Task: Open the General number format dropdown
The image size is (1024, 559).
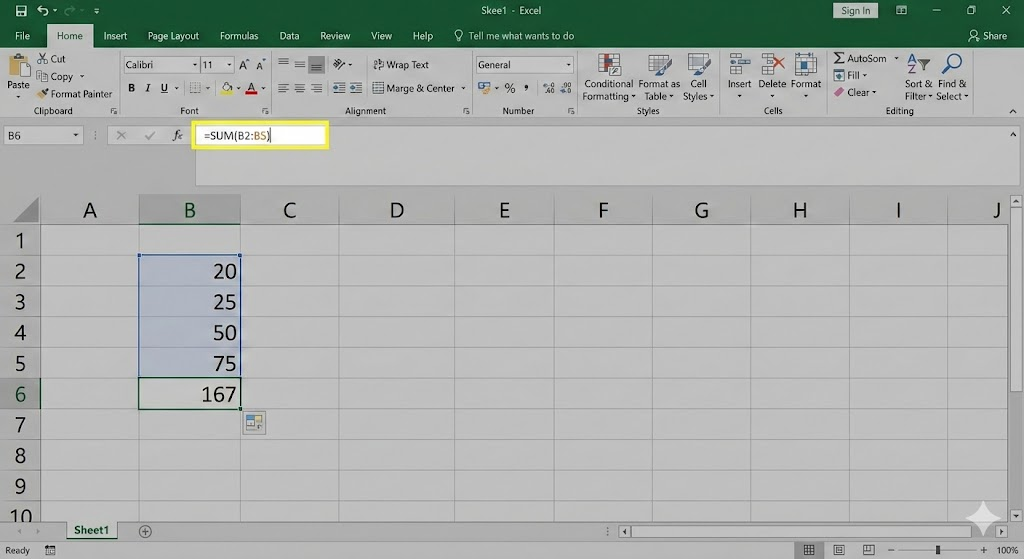Action: click(568, 65)
